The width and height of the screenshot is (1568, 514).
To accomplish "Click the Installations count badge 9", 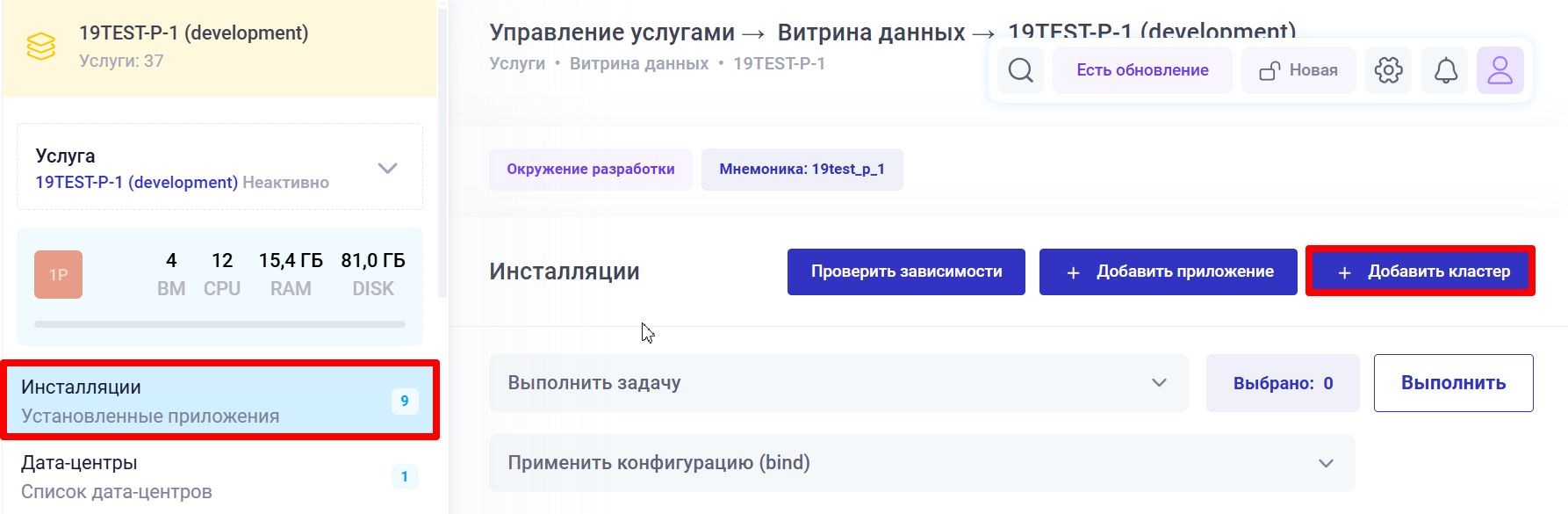I will (x=404, y=402).
